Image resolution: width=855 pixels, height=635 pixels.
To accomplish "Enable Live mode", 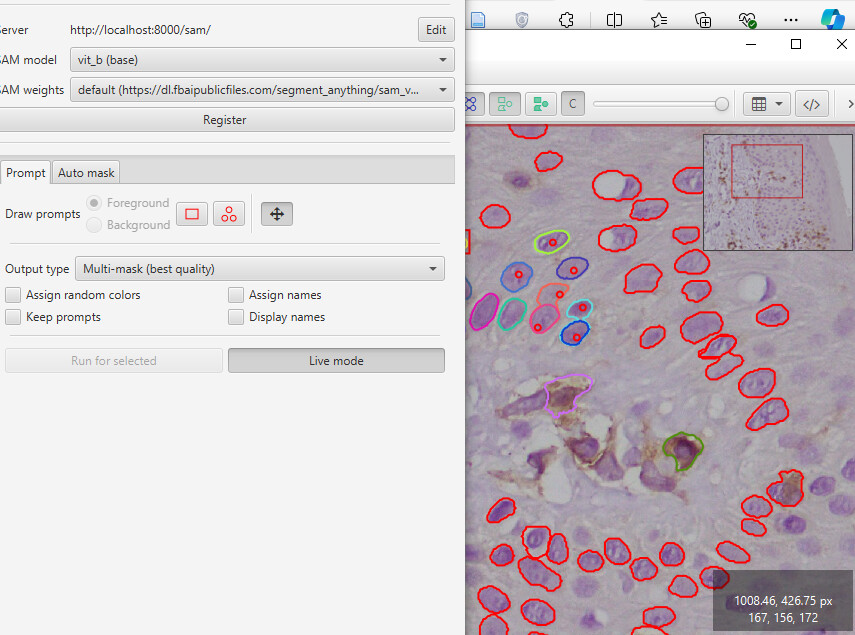I will 336,360.
